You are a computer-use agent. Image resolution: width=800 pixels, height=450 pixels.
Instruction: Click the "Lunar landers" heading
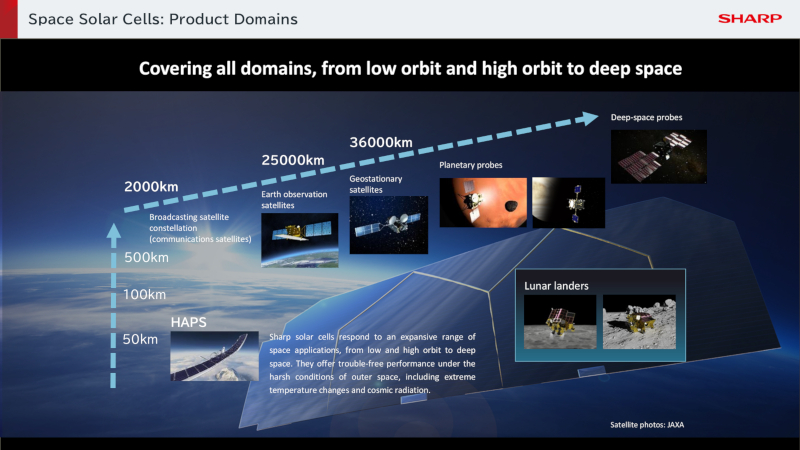pos(557,285)
